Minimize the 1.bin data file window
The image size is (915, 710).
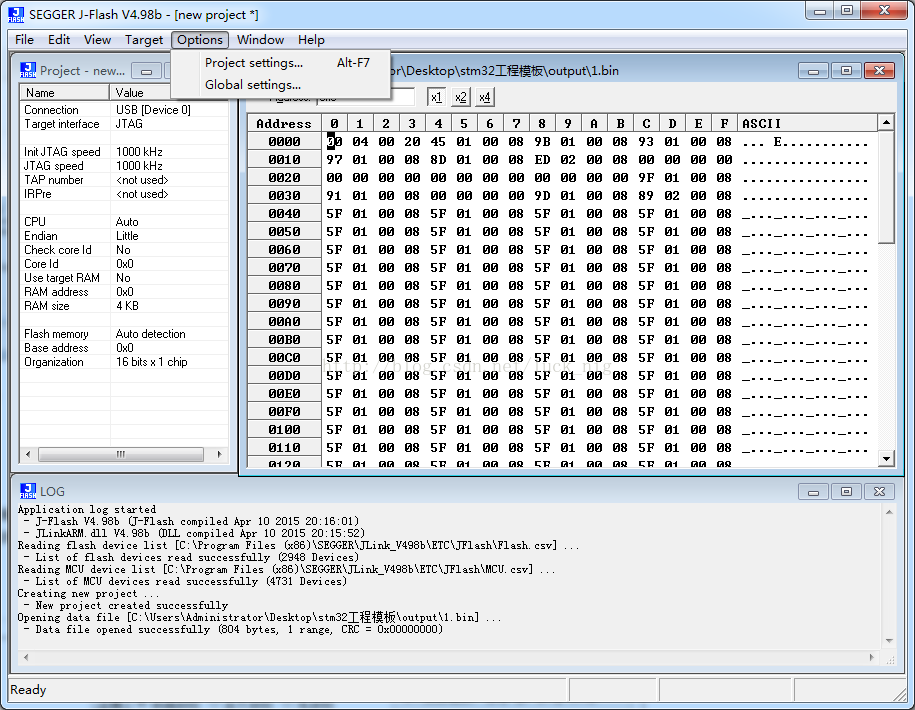coord(813,71)
